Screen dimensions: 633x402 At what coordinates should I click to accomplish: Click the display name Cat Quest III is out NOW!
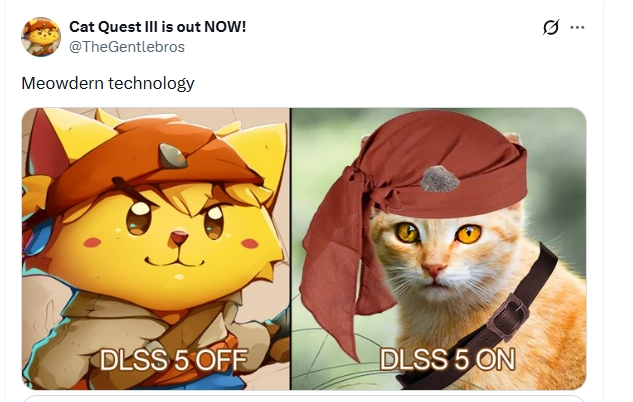coord(157,27)
